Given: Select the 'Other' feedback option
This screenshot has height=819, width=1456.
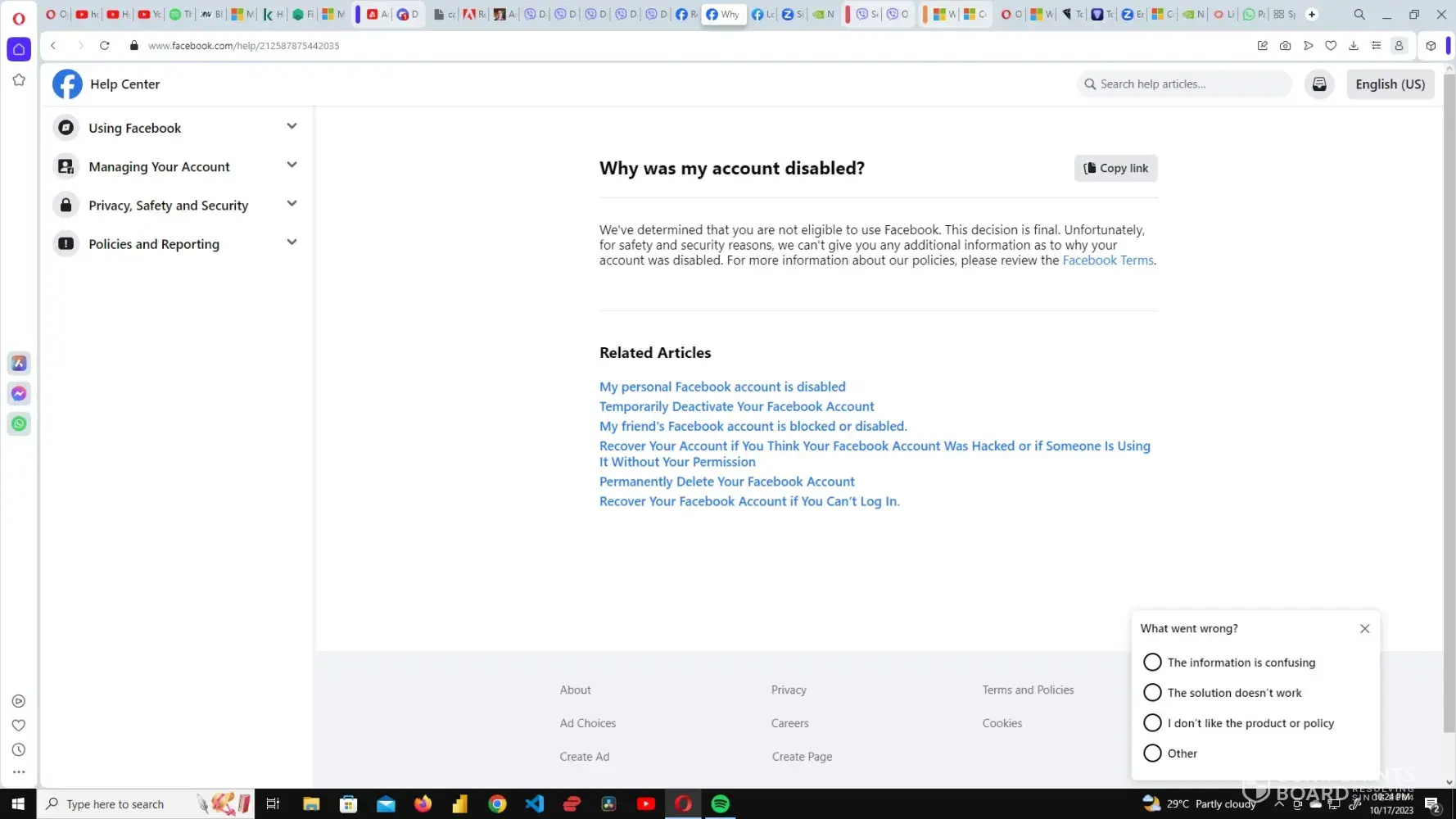Looking at the screenshot, I should click(x=1152, y=753).
